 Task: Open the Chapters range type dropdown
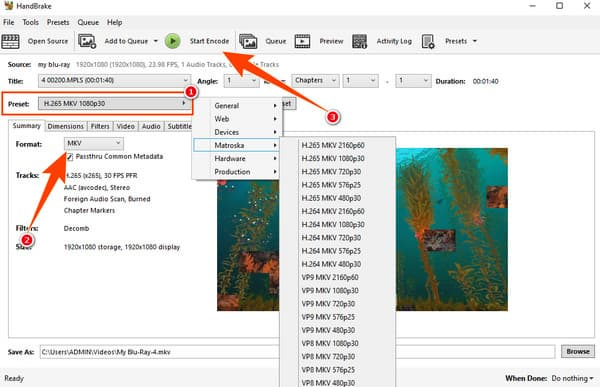coord(315,81)
